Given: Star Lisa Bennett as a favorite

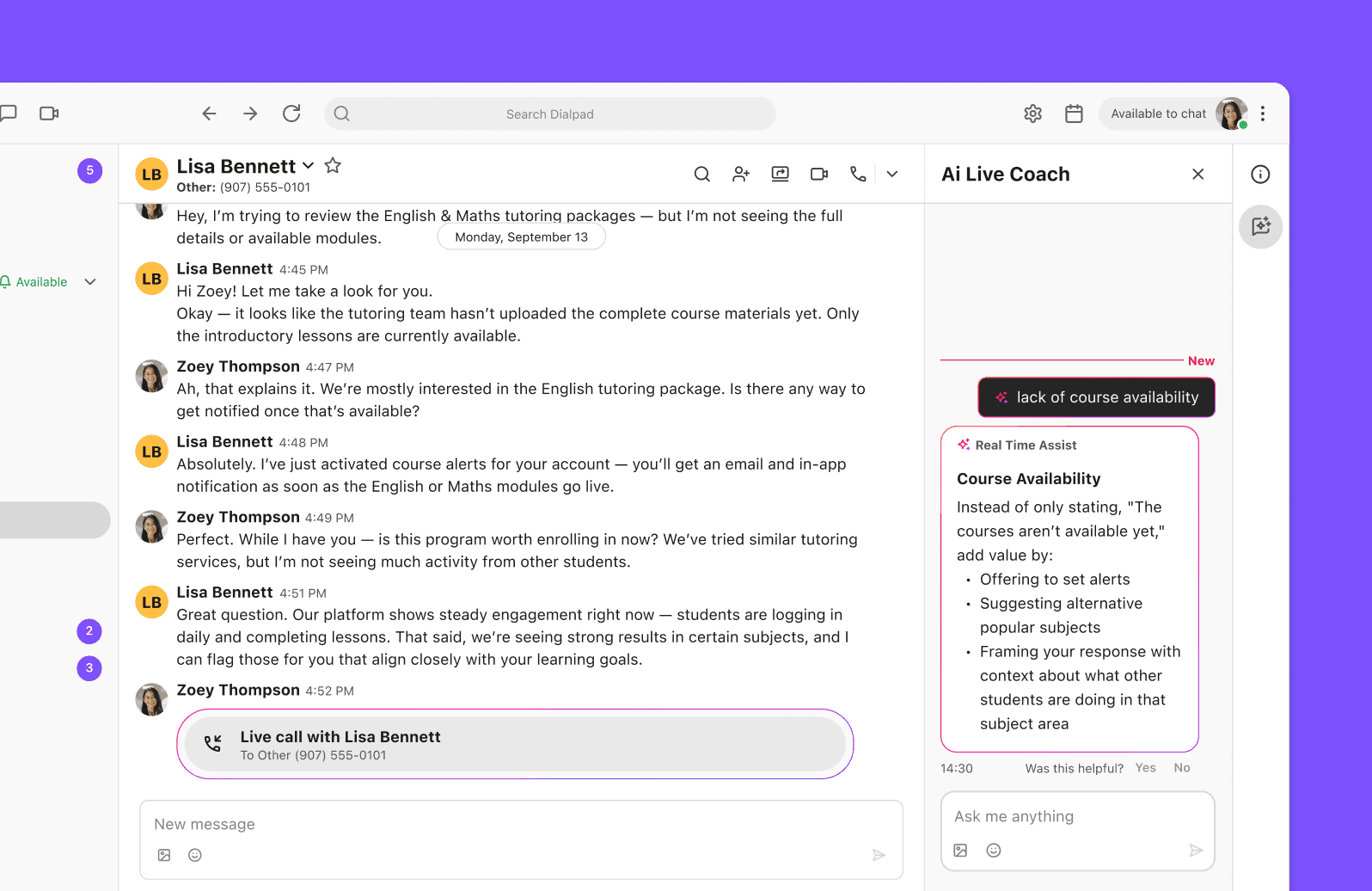Looking at the screenshot, I should coord(333,166).
